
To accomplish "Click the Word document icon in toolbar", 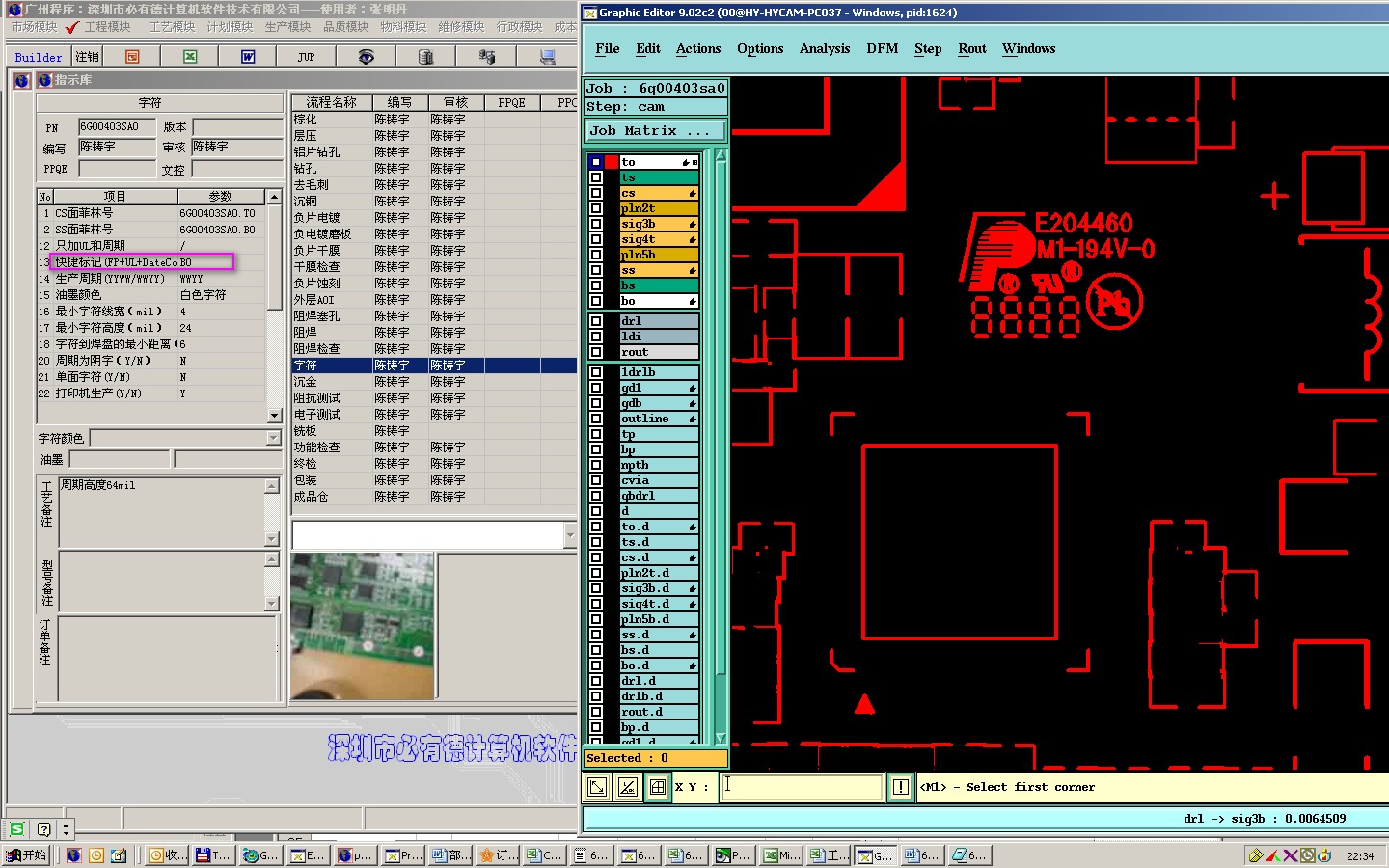I will pyautogui.click(x=248, y=57).
